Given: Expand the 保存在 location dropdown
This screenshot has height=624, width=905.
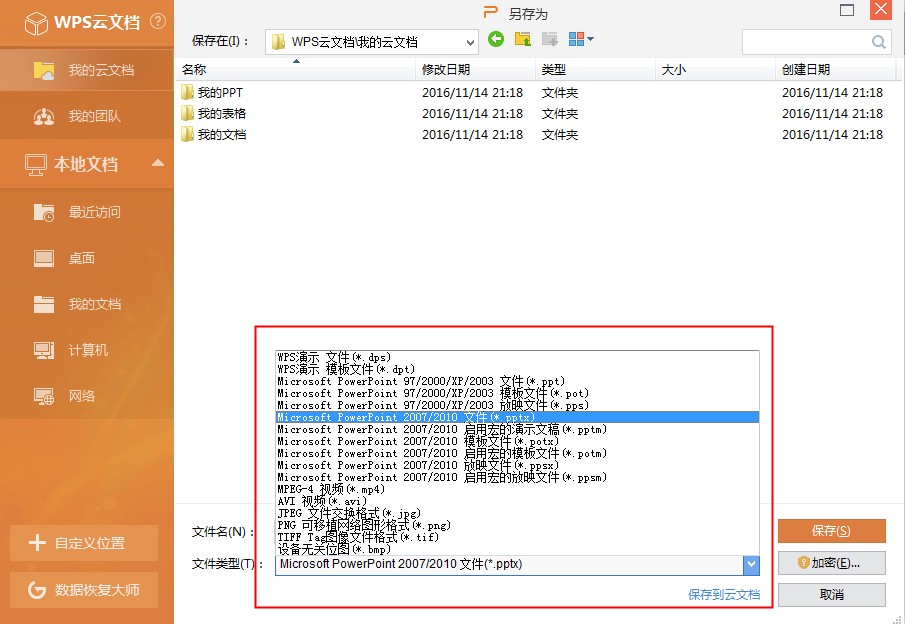Looking at the screenshot, I should click(470, 42).
